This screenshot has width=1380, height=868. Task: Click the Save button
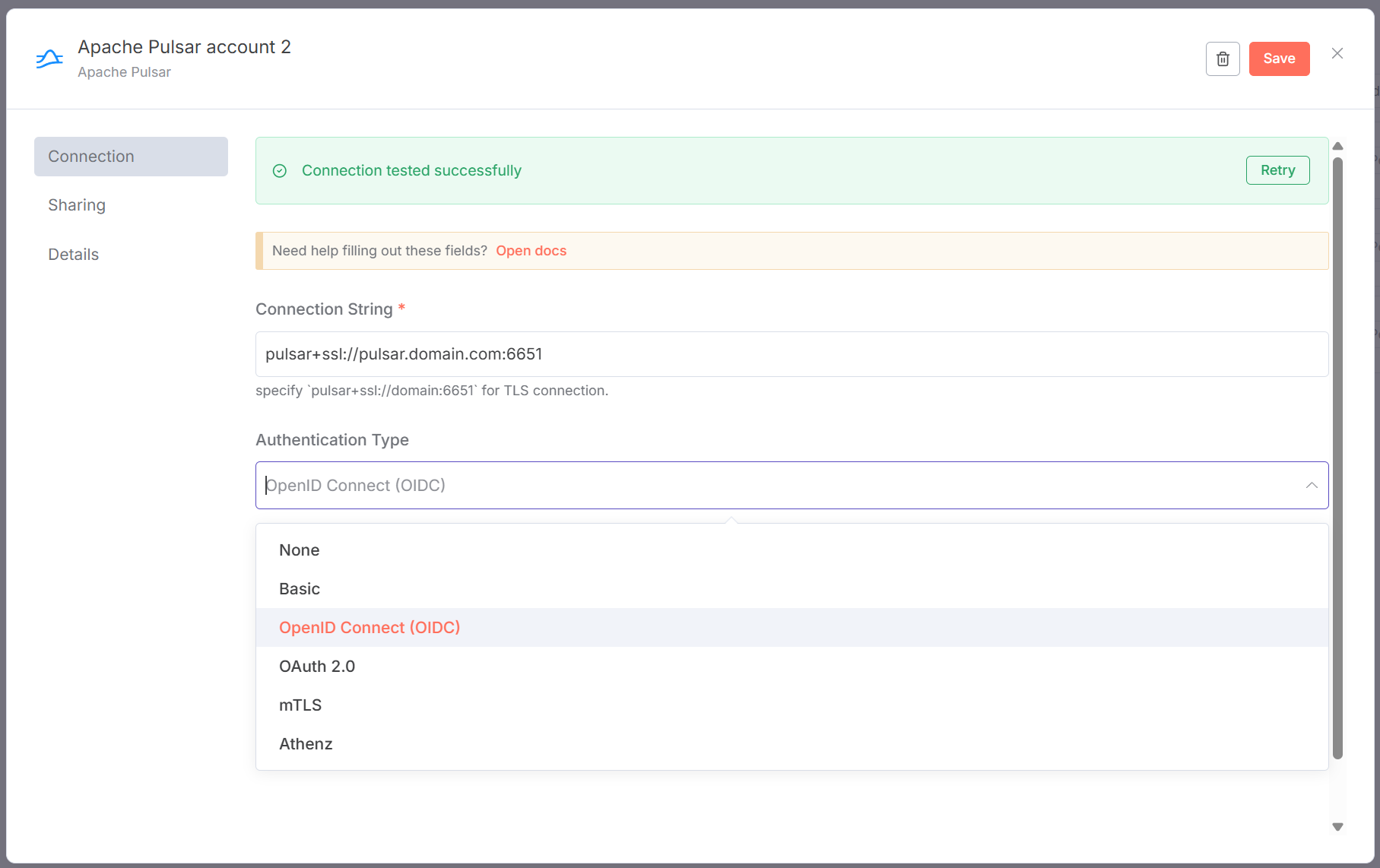[x=1279, y=59]
